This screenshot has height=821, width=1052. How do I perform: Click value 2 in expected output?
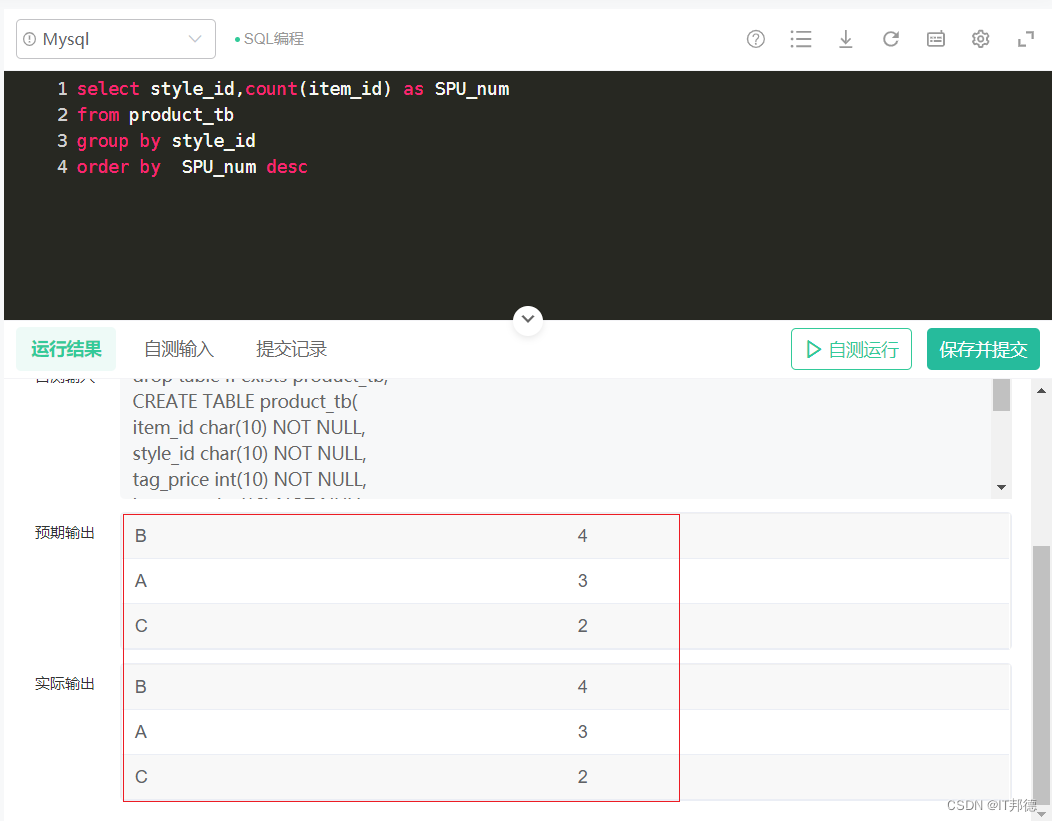click(x=582, y=626)
